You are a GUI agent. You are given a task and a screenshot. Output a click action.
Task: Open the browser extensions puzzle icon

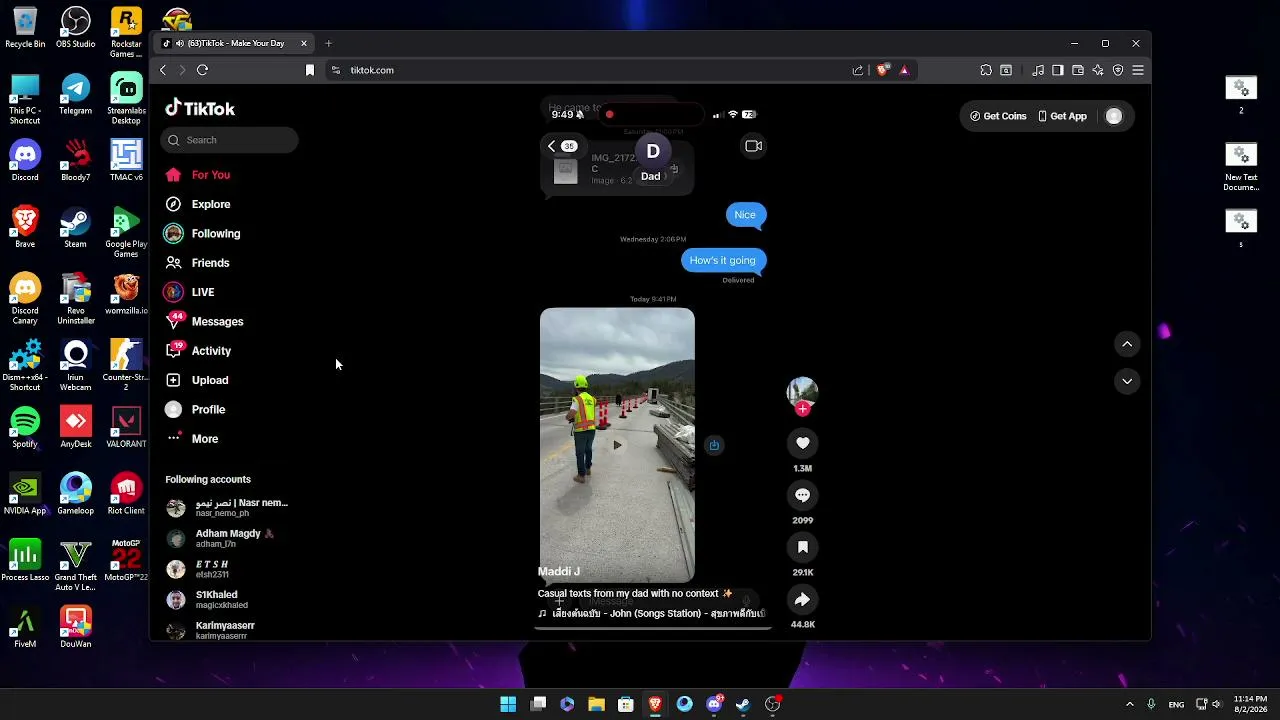[x=986, y=70]
